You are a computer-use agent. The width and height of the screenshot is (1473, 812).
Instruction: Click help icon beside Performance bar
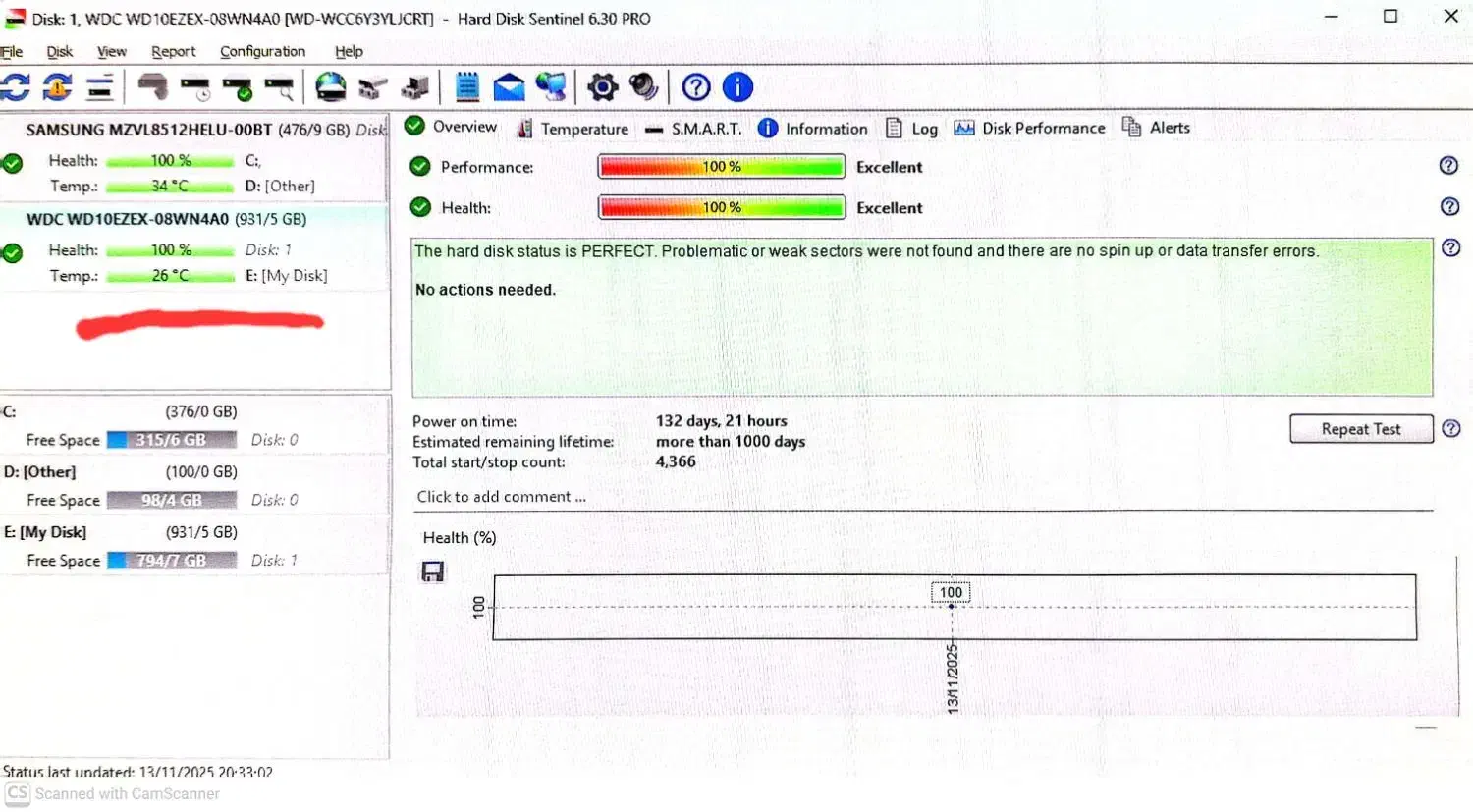click(1448, 166)
